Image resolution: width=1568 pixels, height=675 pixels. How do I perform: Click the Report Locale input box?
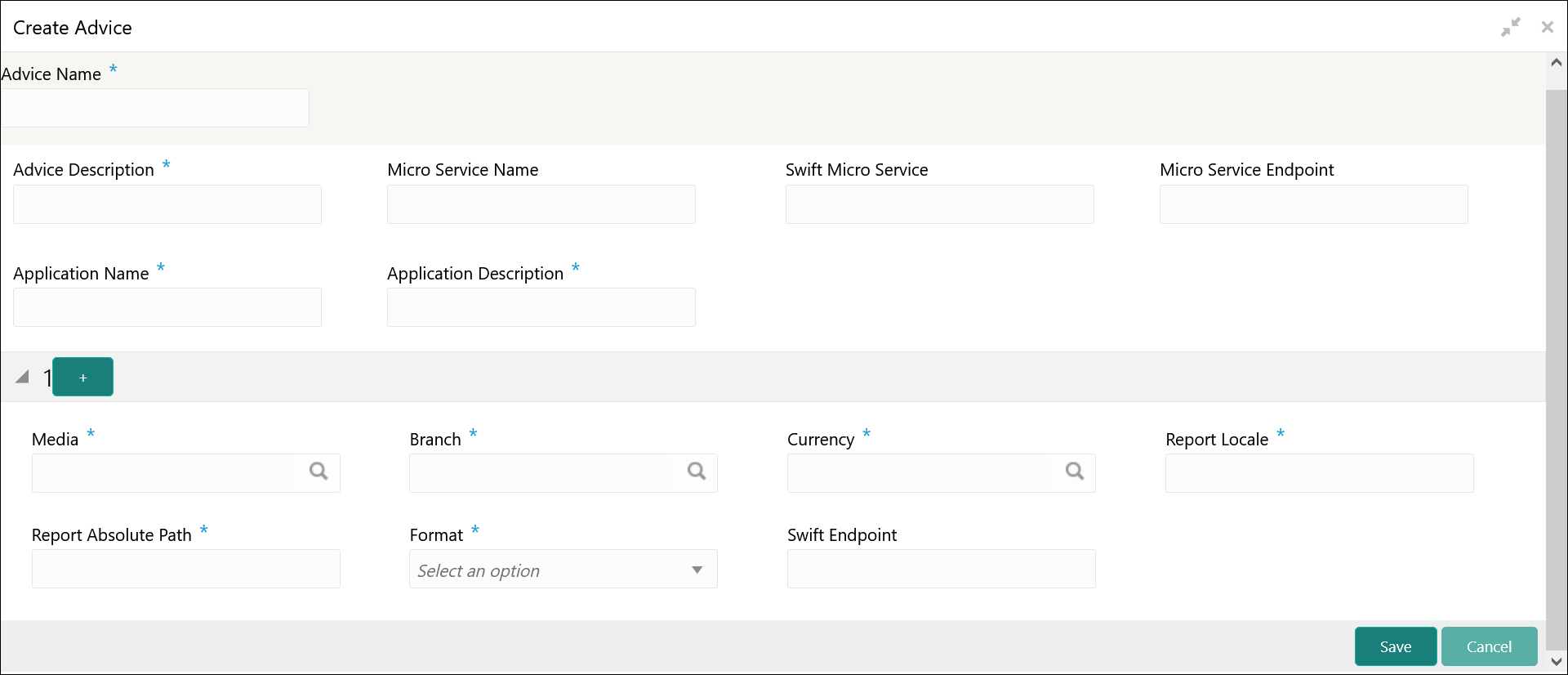1319,473
